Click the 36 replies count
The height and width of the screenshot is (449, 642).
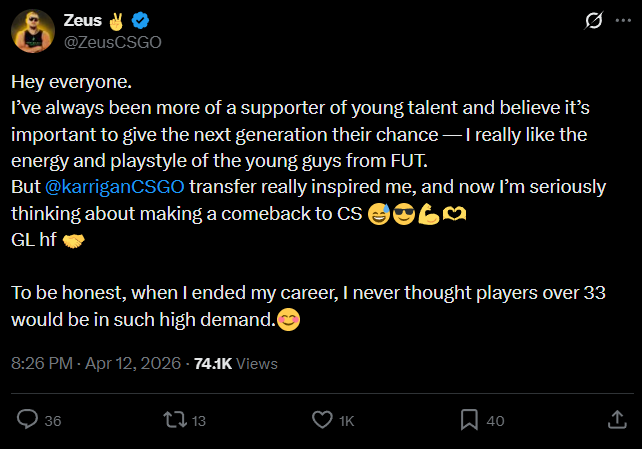[53, 421]
